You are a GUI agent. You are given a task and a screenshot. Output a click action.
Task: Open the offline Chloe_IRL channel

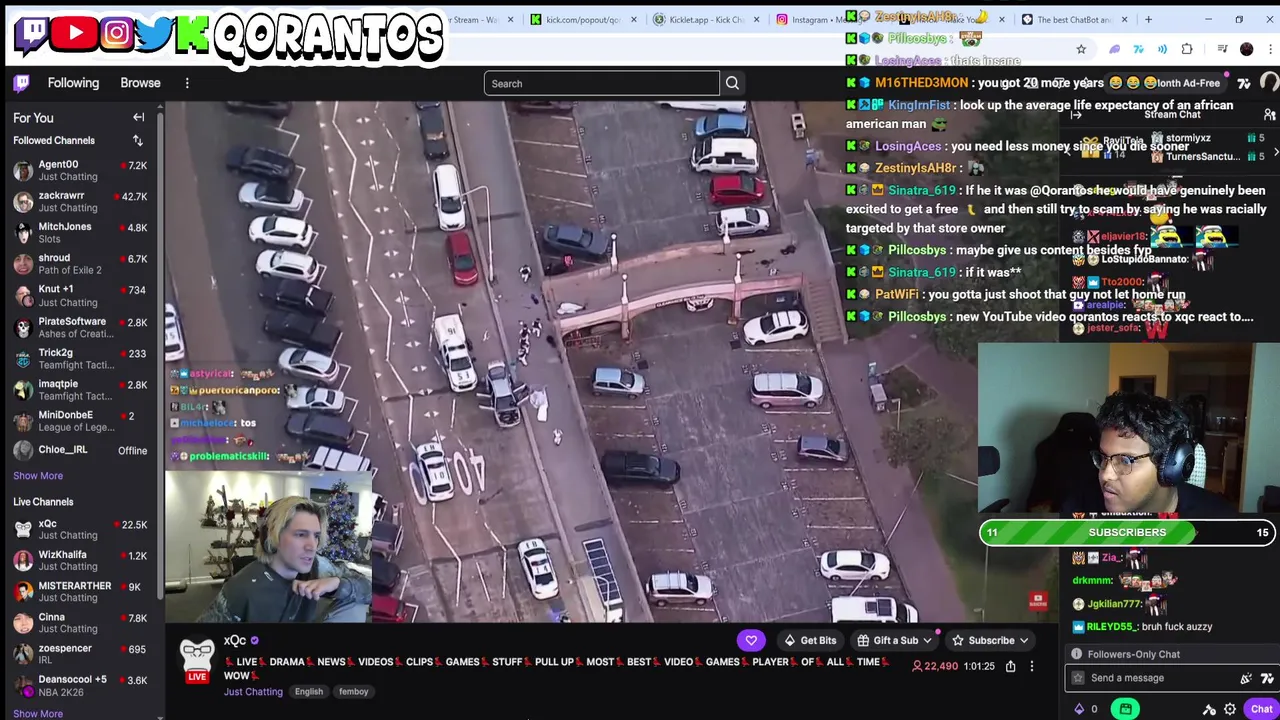pyautogui.click(x=82, y=450)
